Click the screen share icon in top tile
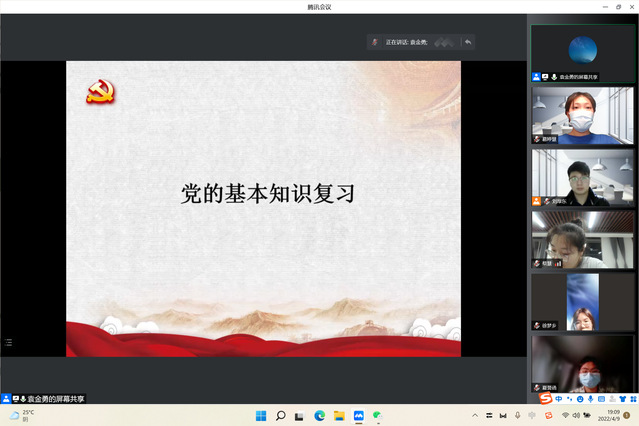This screenshot has width=639, height=426. [545, 77]
